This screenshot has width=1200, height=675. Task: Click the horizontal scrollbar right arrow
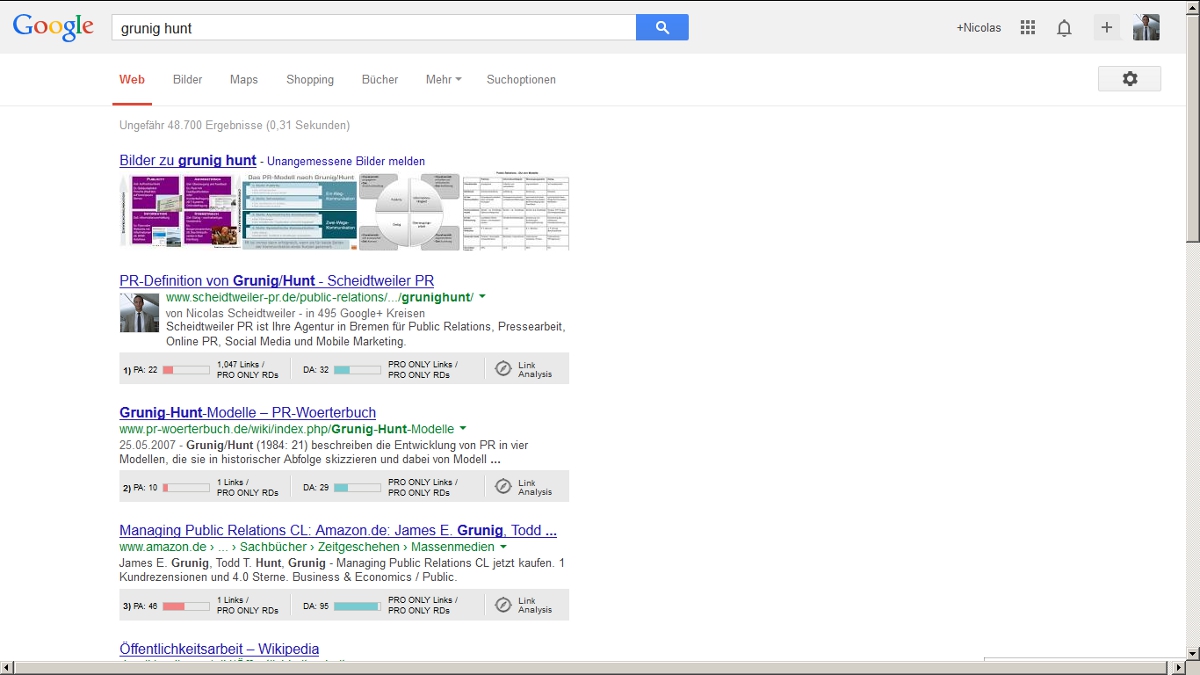(x=1177, y=667)
